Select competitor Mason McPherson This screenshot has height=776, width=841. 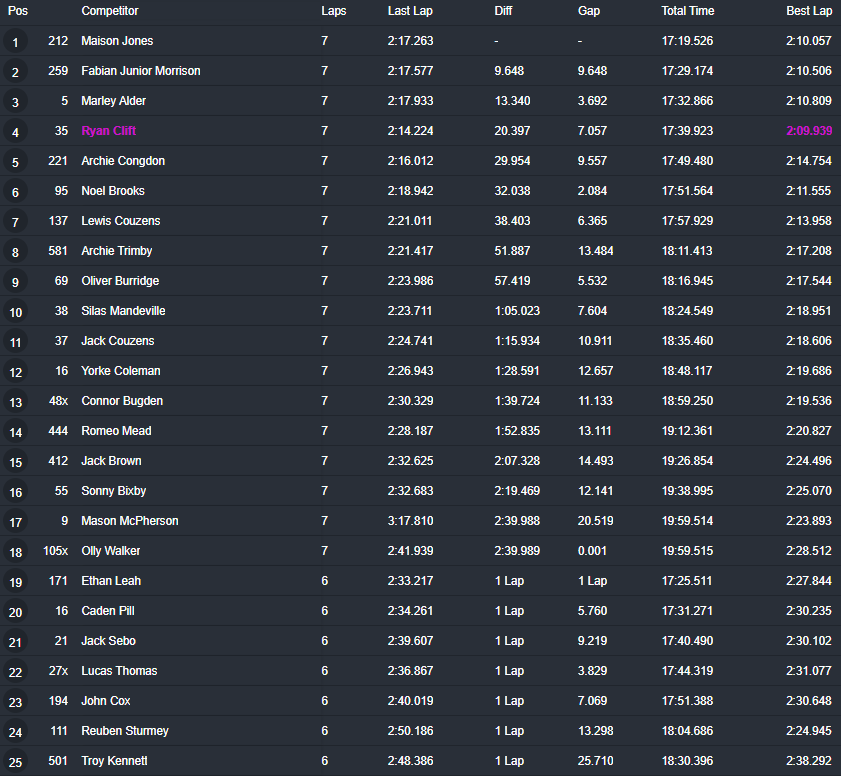pos(130,521)
